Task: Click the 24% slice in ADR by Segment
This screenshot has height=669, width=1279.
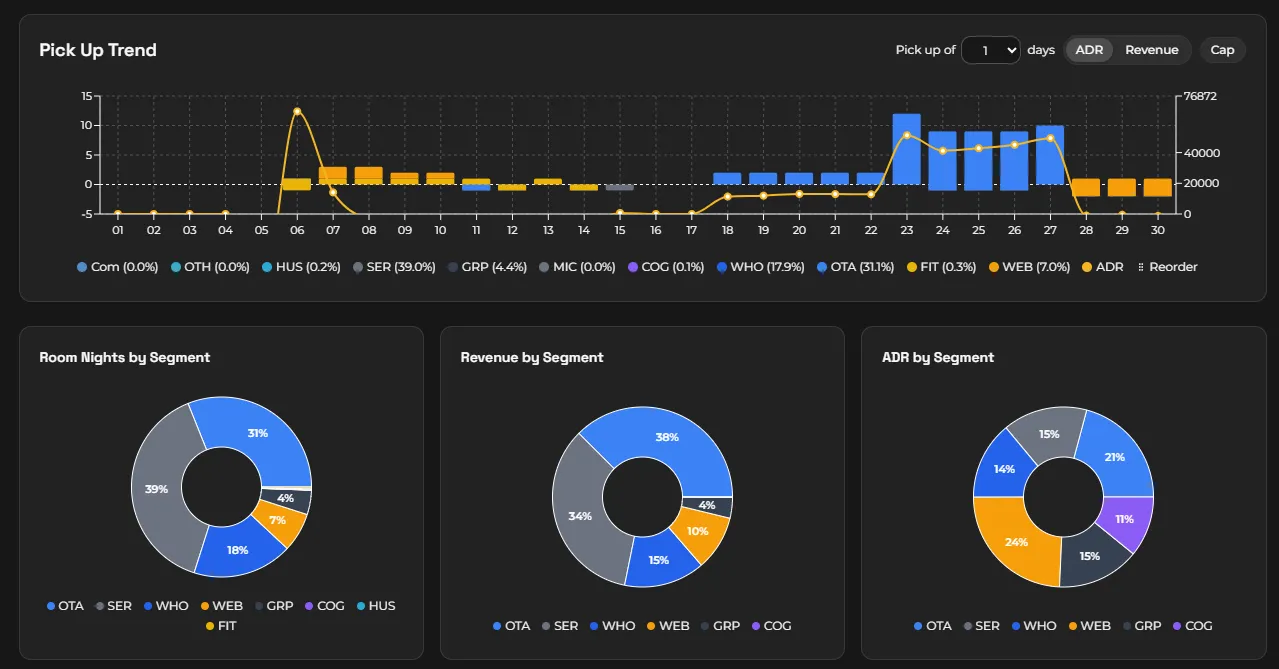Action: 1017,541
